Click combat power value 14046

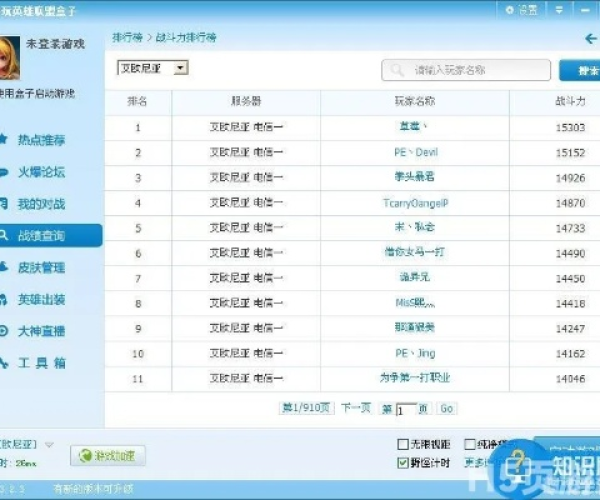(x=570, y=379)
